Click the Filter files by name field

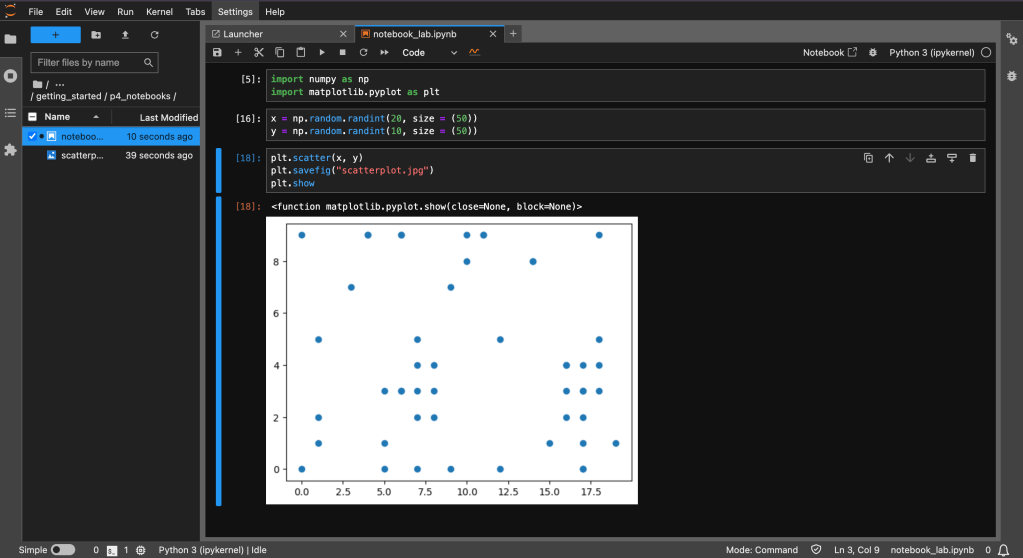[87, 62]
